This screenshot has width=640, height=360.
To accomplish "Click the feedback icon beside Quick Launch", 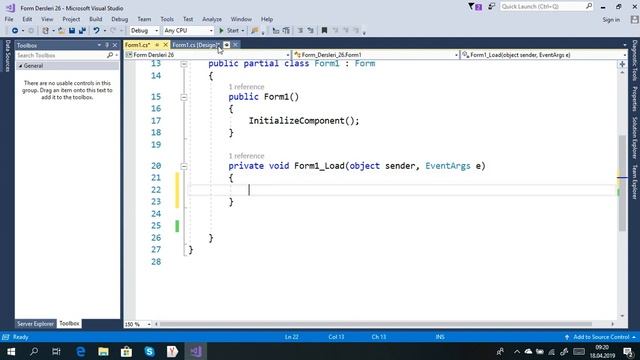I will 491,7.
